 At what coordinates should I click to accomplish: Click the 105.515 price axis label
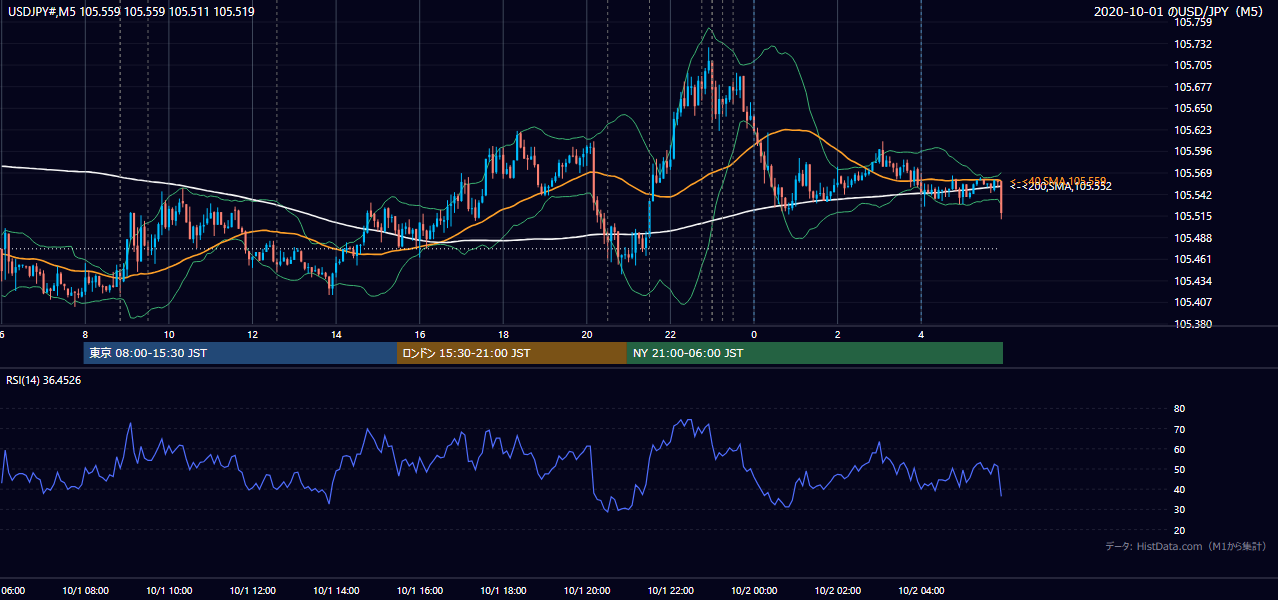click(x=1194, y=216)
